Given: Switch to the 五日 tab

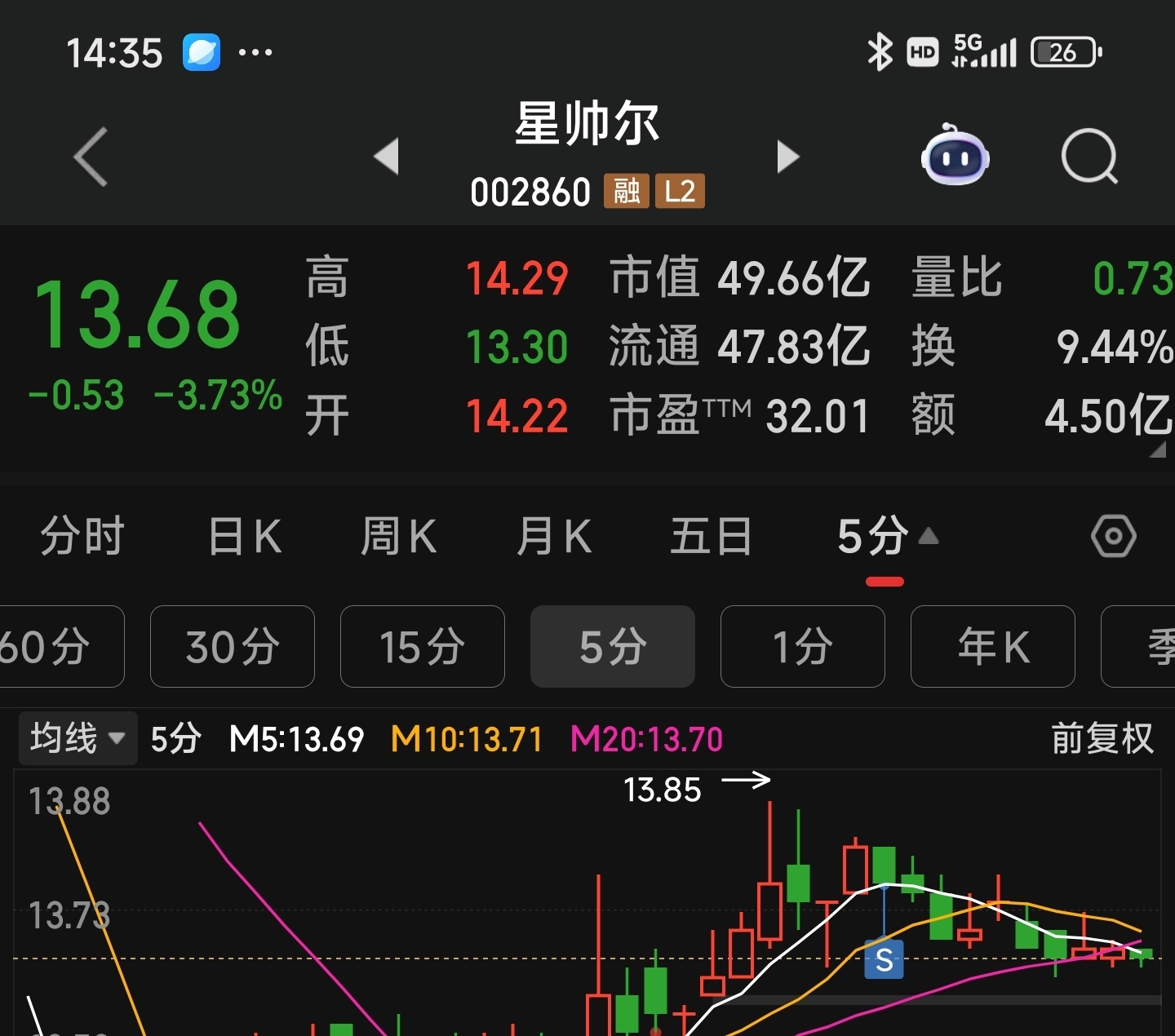Looking at the screenshot, I should [x=711, y=536].
